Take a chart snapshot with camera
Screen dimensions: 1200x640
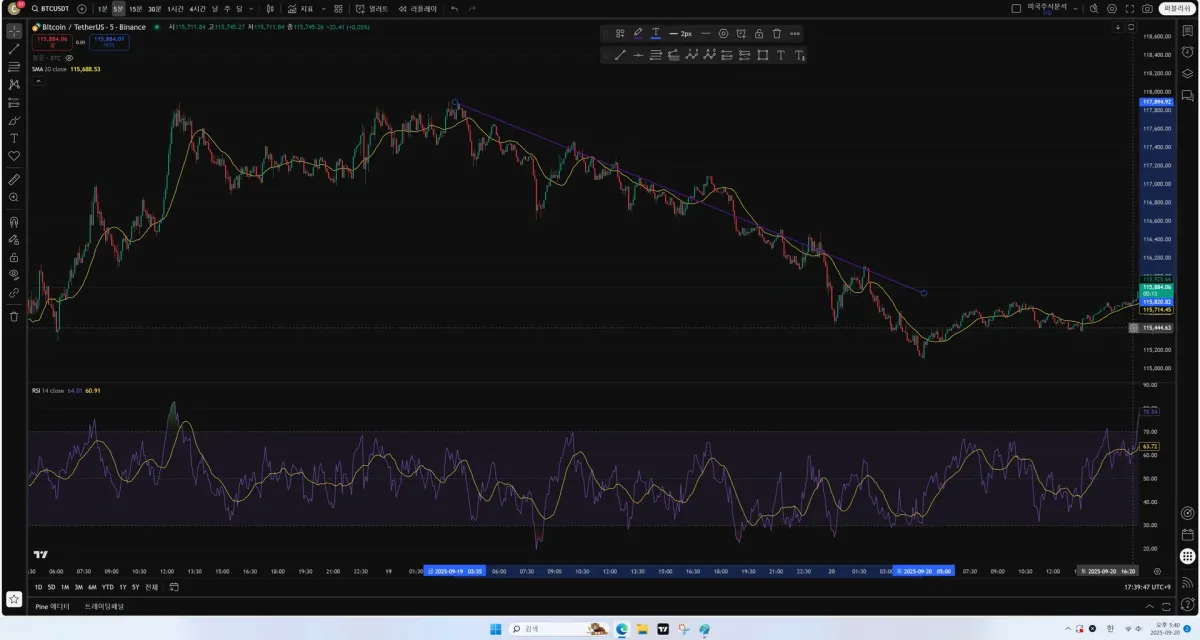pyautogui.click(x=1147, y=8)
